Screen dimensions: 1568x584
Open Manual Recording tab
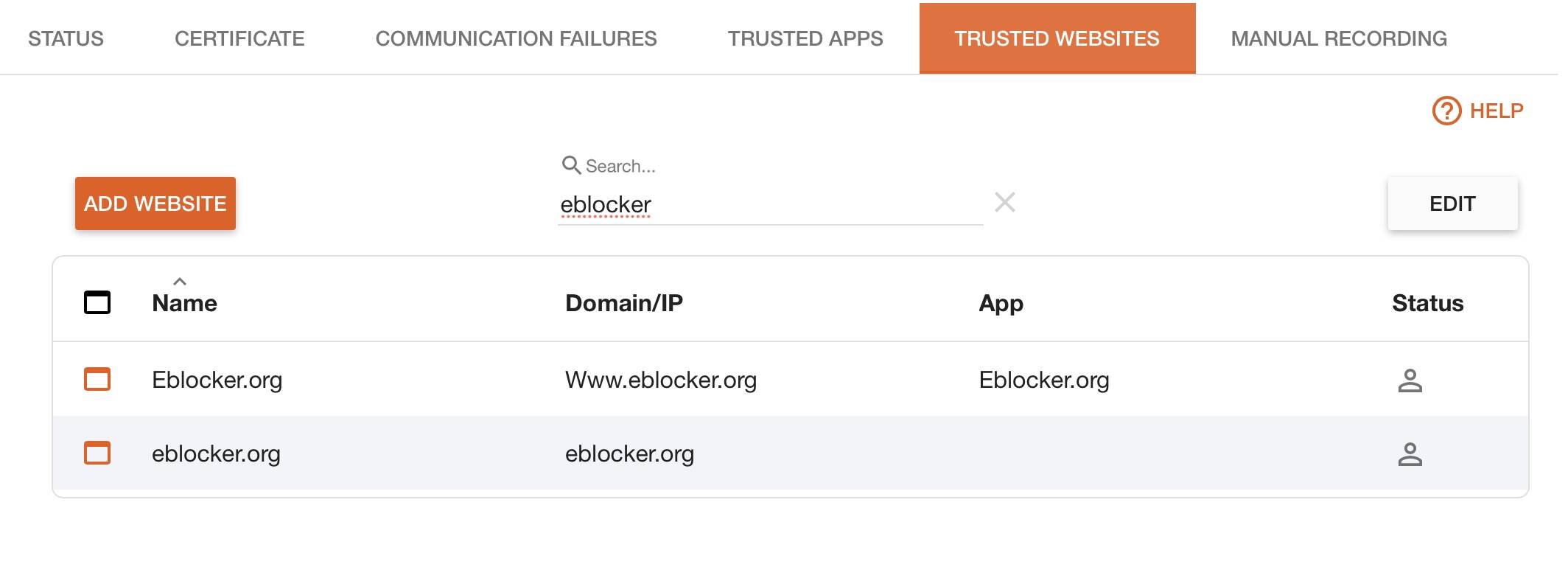[1339, 38]
